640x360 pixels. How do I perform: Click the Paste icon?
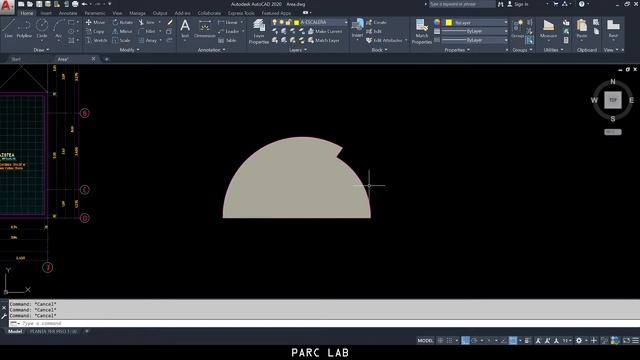[x=582, y=29]
